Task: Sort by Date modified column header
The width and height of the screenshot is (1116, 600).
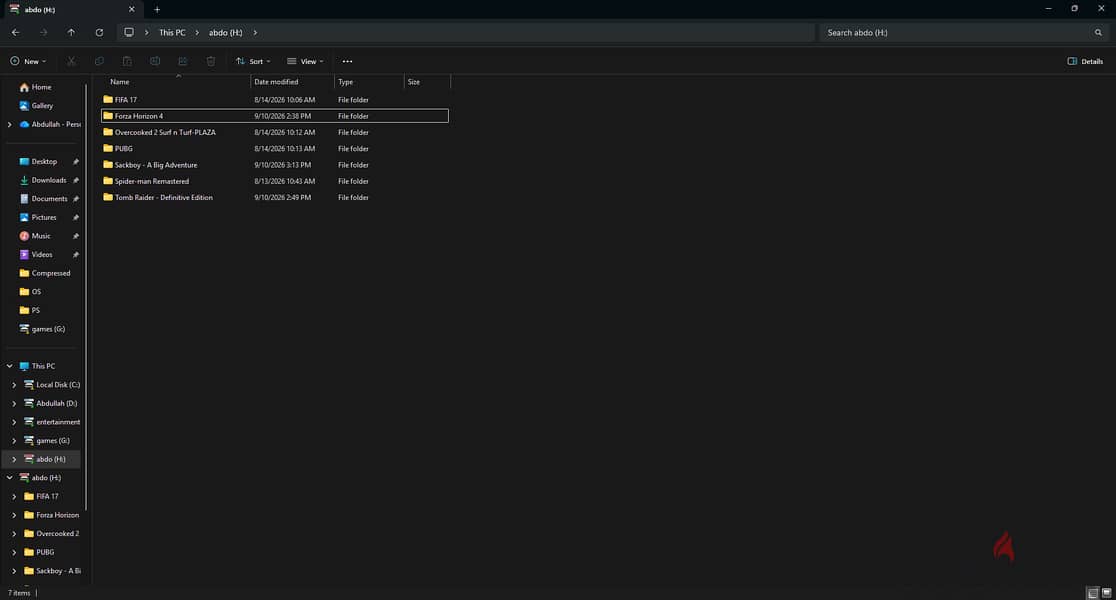Action: click(293, 82)
